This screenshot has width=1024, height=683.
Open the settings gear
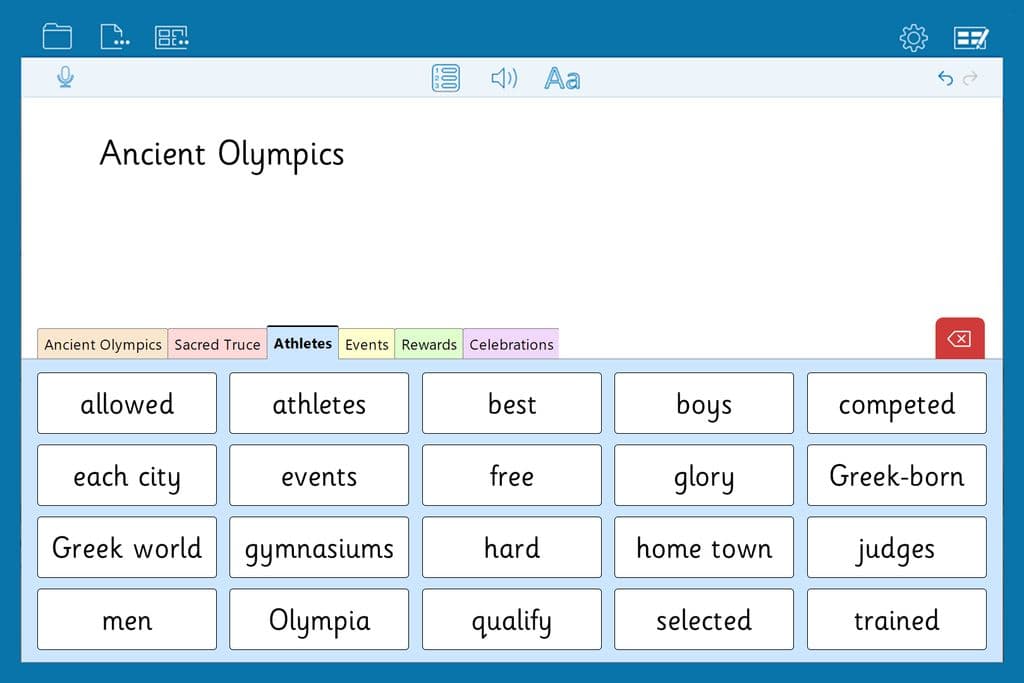point(913,36)
